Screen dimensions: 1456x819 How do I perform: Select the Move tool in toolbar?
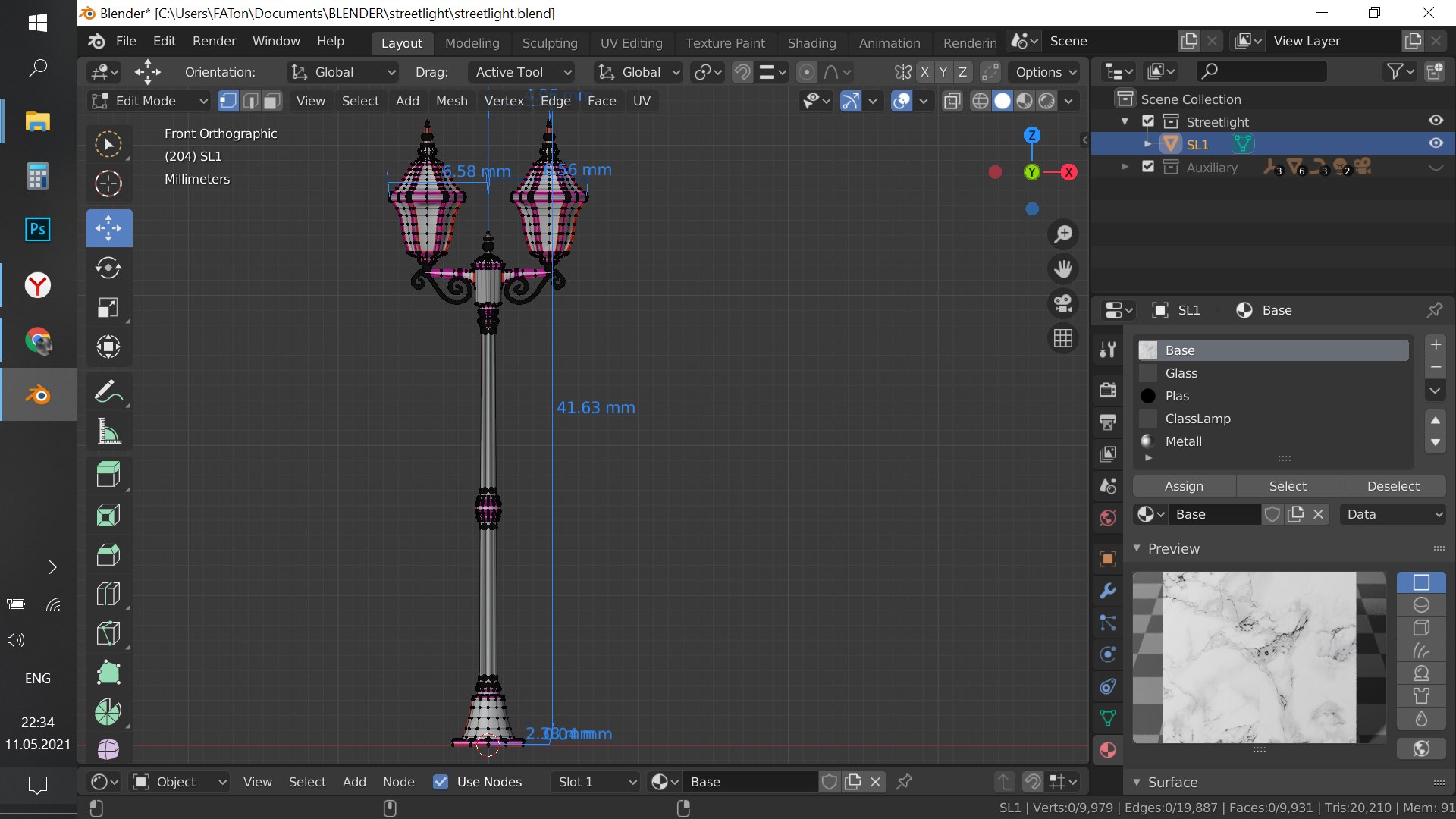pyautogui.click(x=108, y=228)
